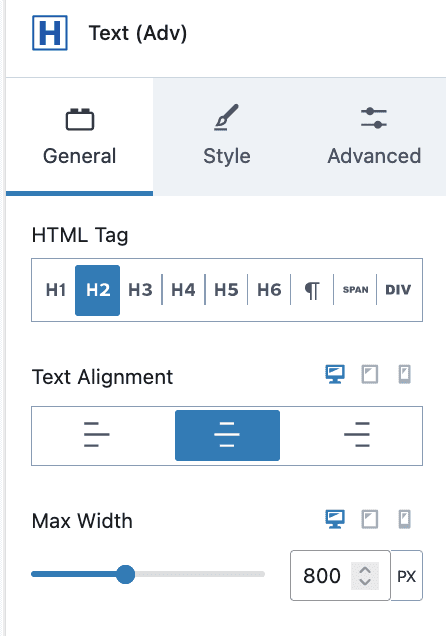The height and width of the screenshot is (636, 446).
Task: Open the PX unit selector
Action: [x=407, y=576]
